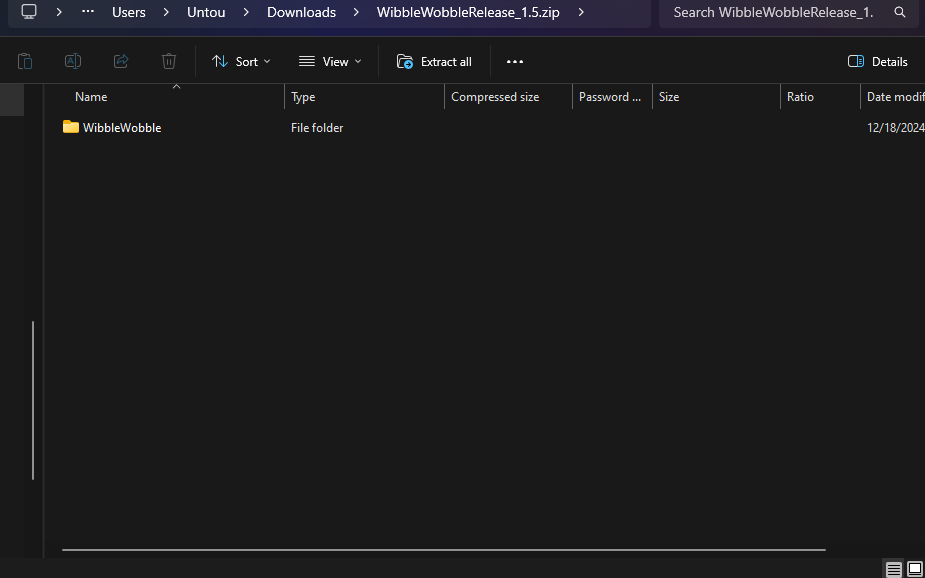Click the Rename icon in toolbar
Screen dimensions: 925x578
(x=73, y=61)
